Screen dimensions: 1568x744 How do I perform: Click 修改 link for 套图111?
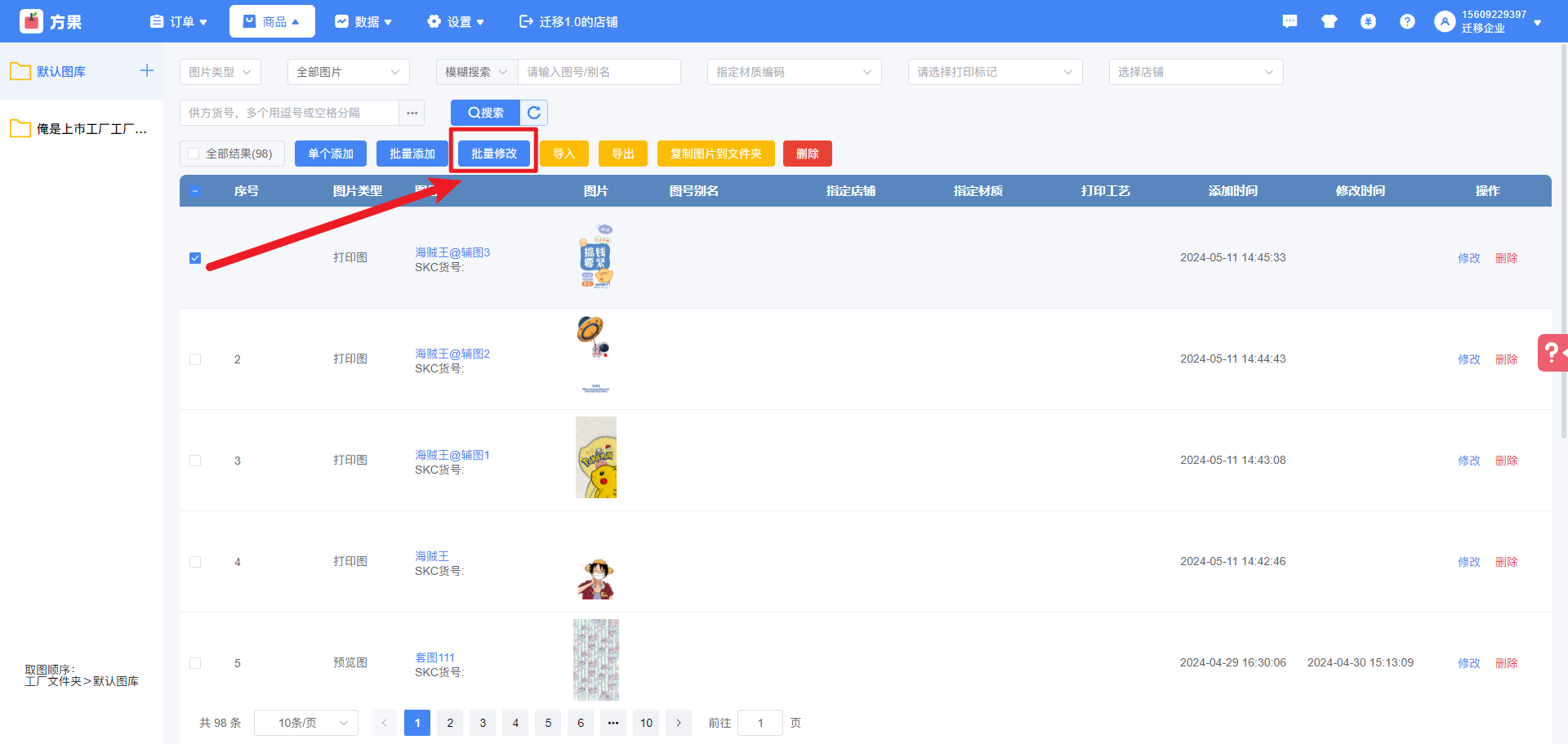coord(1469,663)
